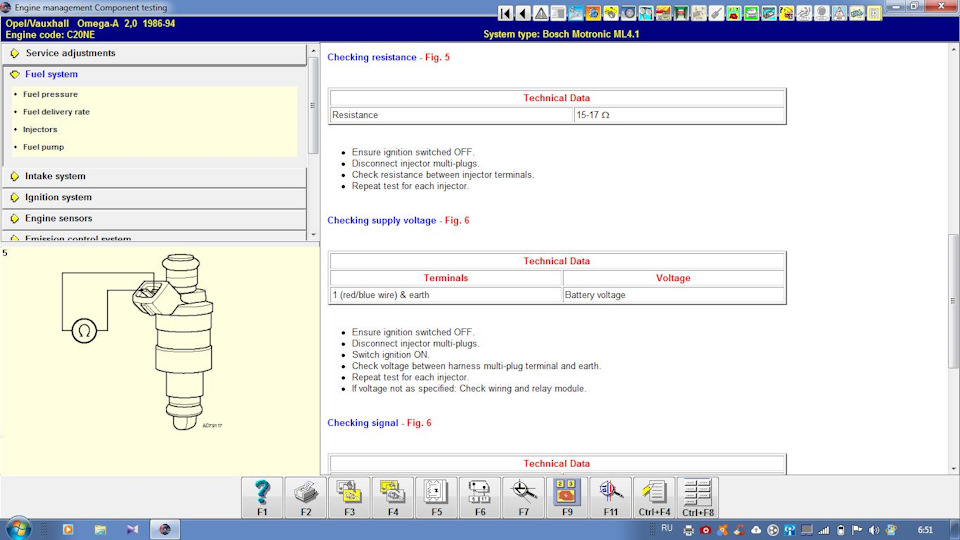960x540 pixels.
Task: Click the F5 component diagram button
Action: (437, 498)
